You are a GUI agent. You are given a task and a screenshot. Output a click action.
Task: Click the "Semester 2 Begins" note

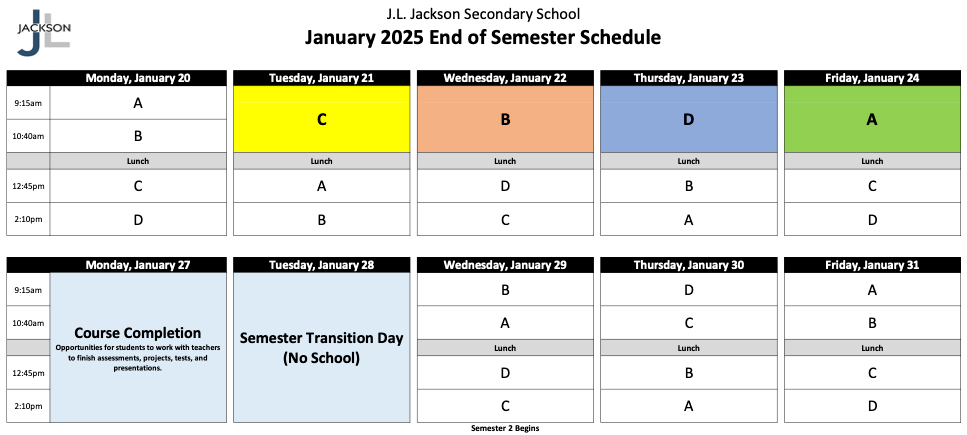tap(505, 428)
